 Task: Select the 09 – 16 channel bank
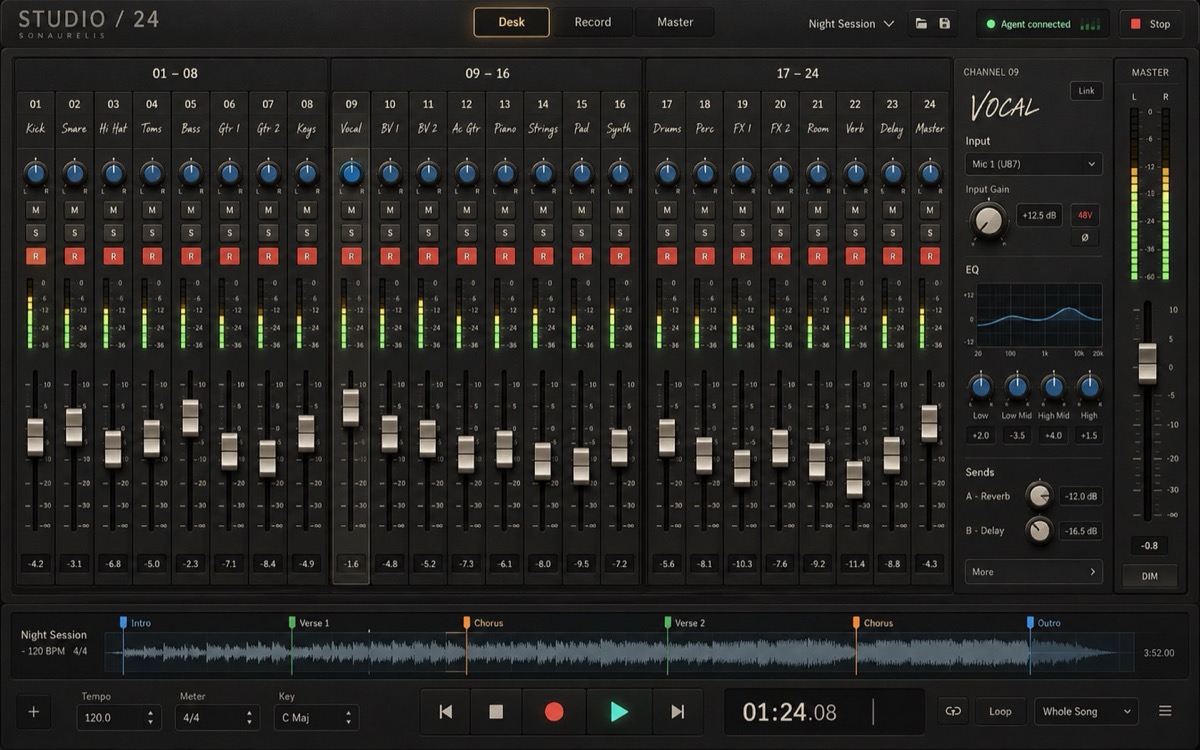click(487, 74)
